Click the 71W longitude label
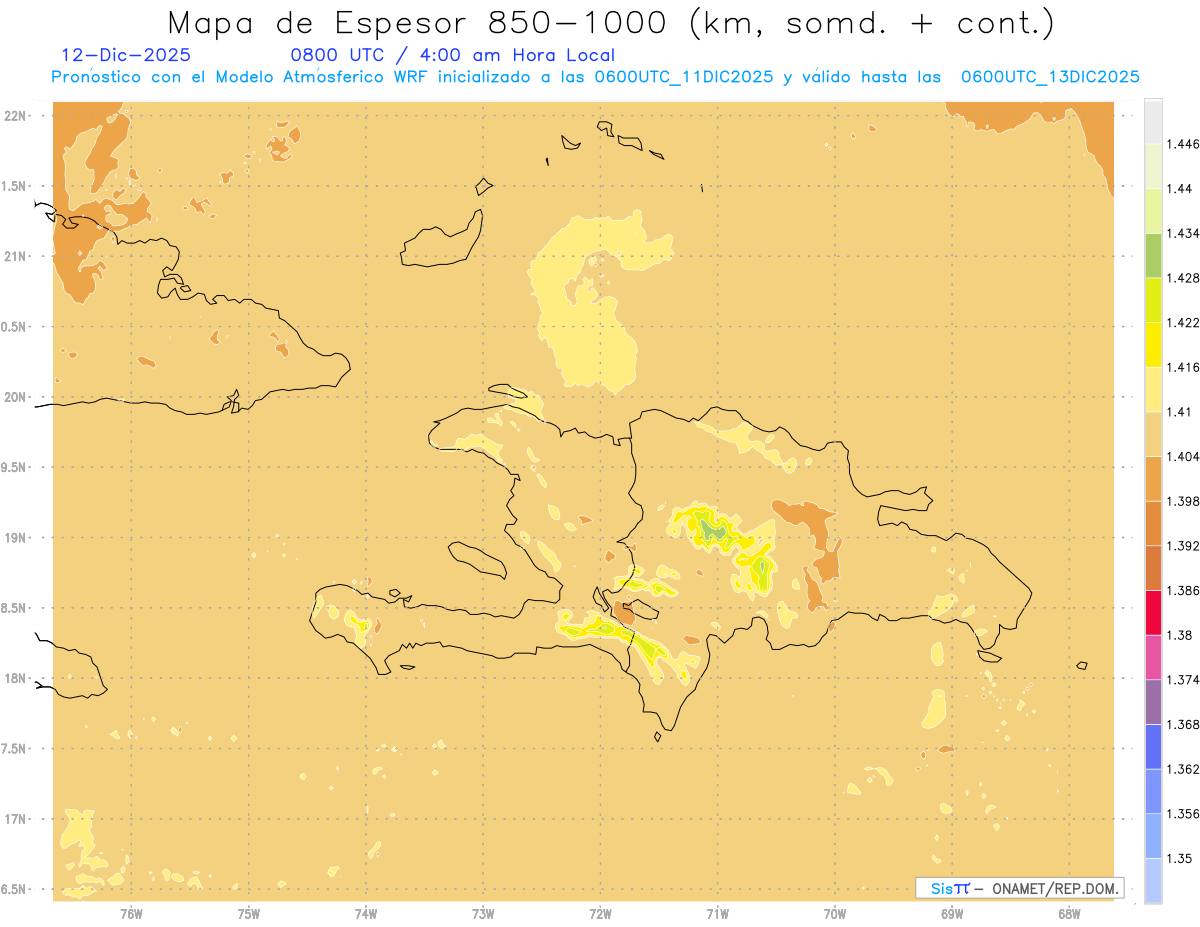This screenshot has width=1200, height=927. pyautogui.click(x=717, y=914)
